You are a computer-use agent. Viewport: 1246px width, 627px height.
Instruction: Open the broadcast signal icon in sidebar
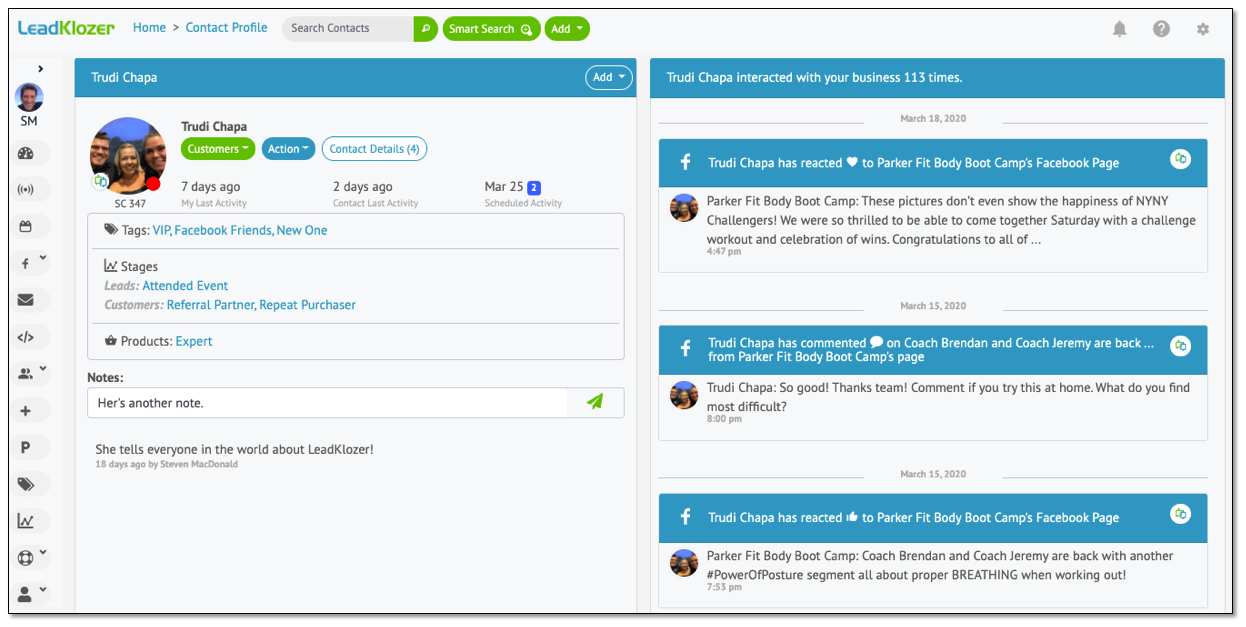(26, 190)
